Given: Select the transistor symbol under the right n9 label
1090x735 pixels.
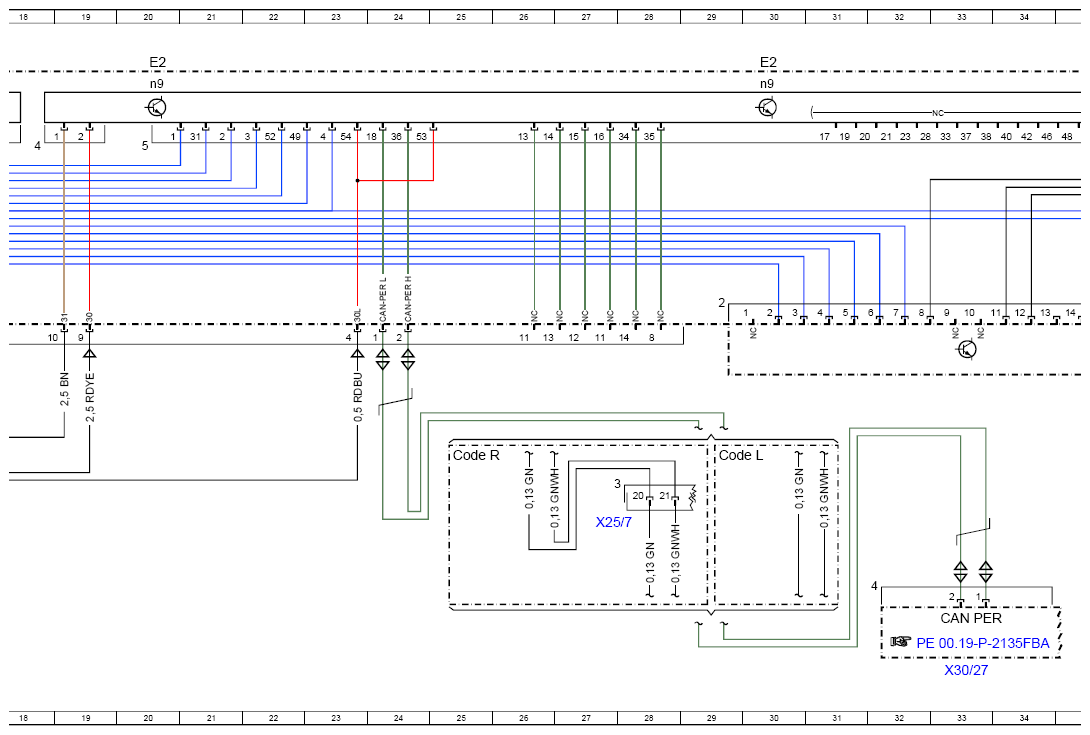Looking at the screenshot, I should [x=767, y=108].
